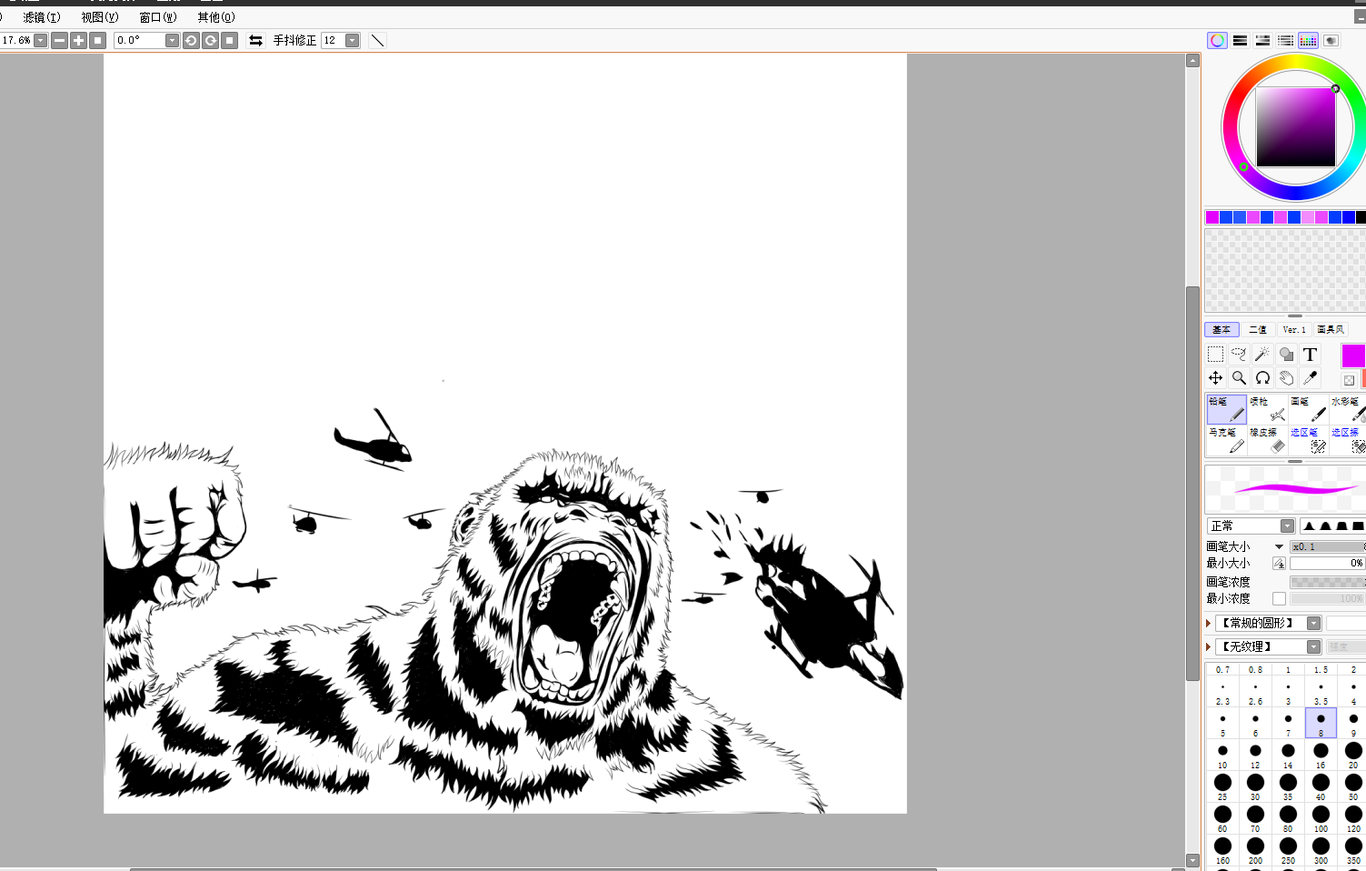Screen dimensions: 1366x871
Task: Enable the 最小浓度 checkbox
Action: 1279,598
